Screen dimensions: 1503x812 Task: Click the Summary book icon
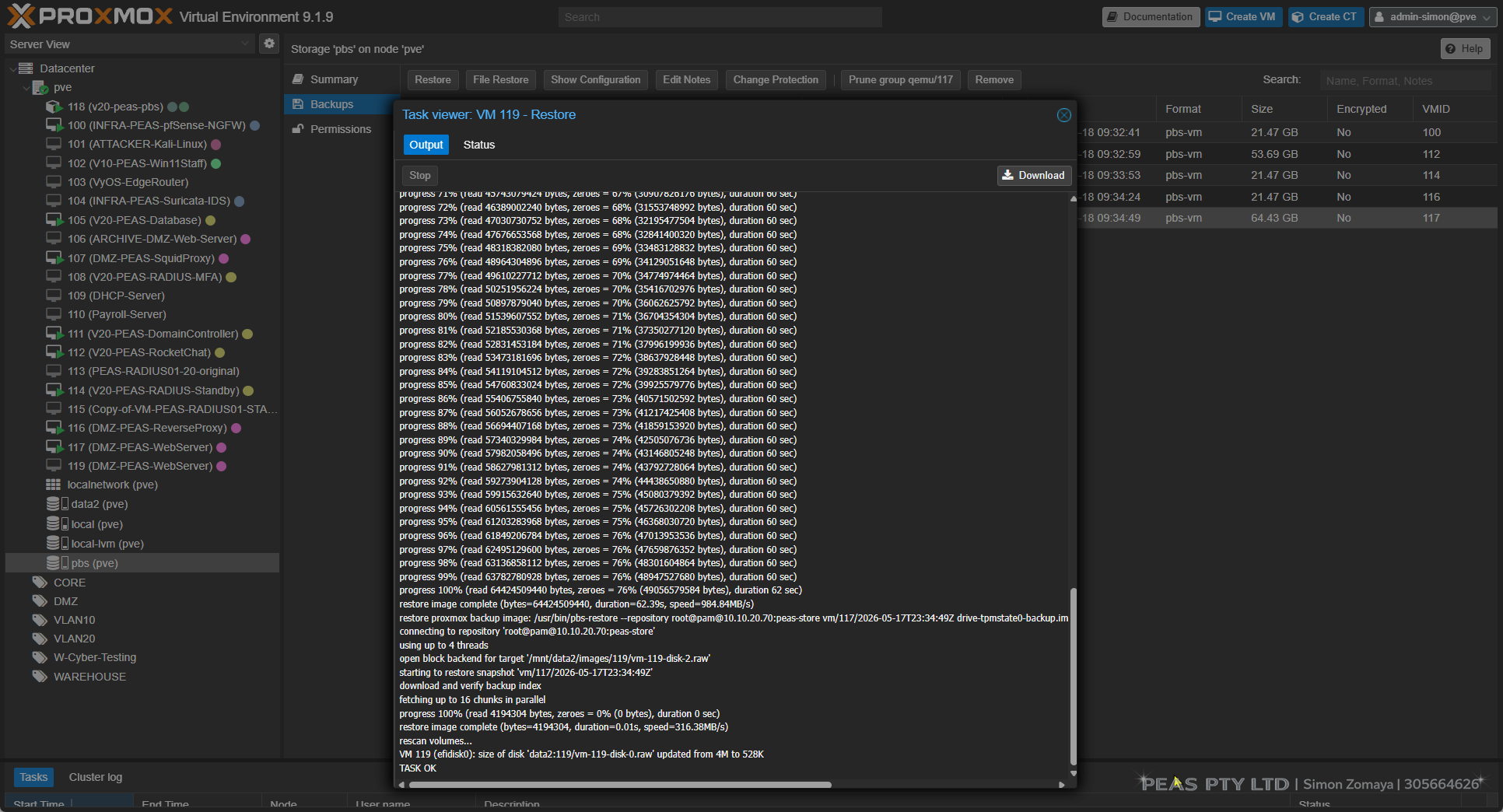[x=298, y=79]
